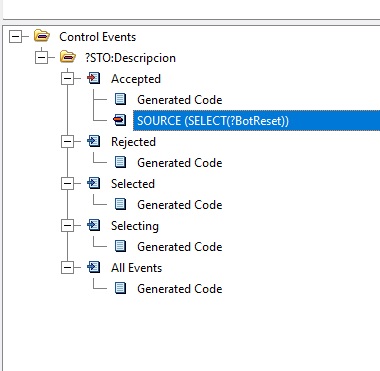Click the All Events icon

pyautogui.click(x=94, y=267)
